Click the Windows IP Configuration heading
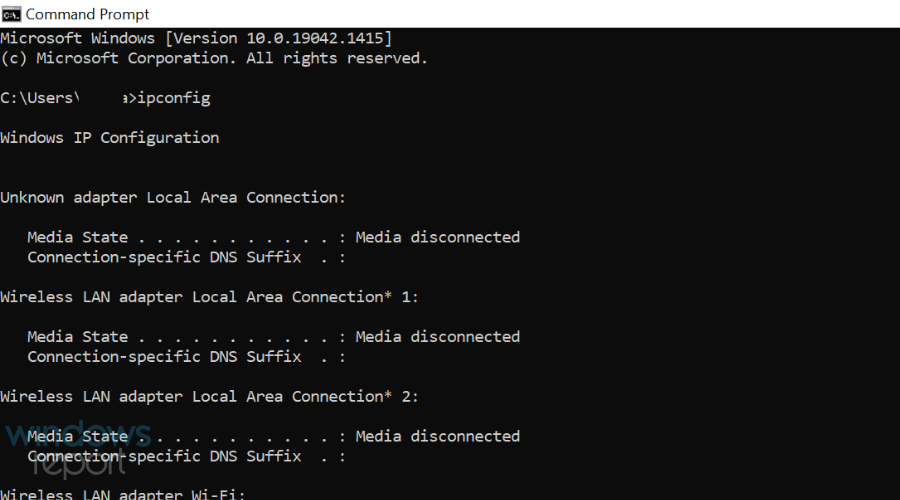The height and width of the screenshot is (500, 900). coord(109,138)
